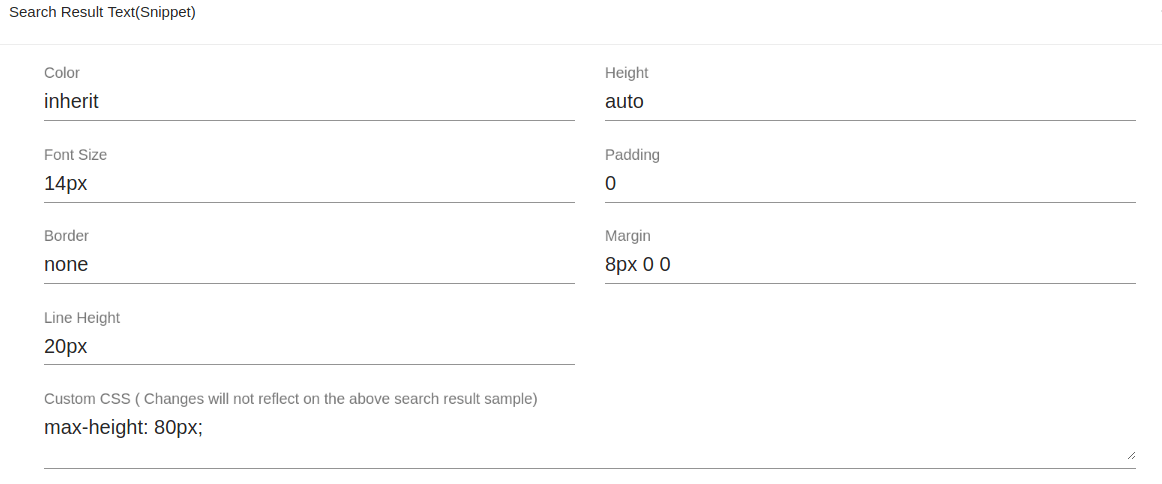The height and width of the screenshot is (484, 1162).
Task: Click the Padding input field
Action: click(870, 183)
